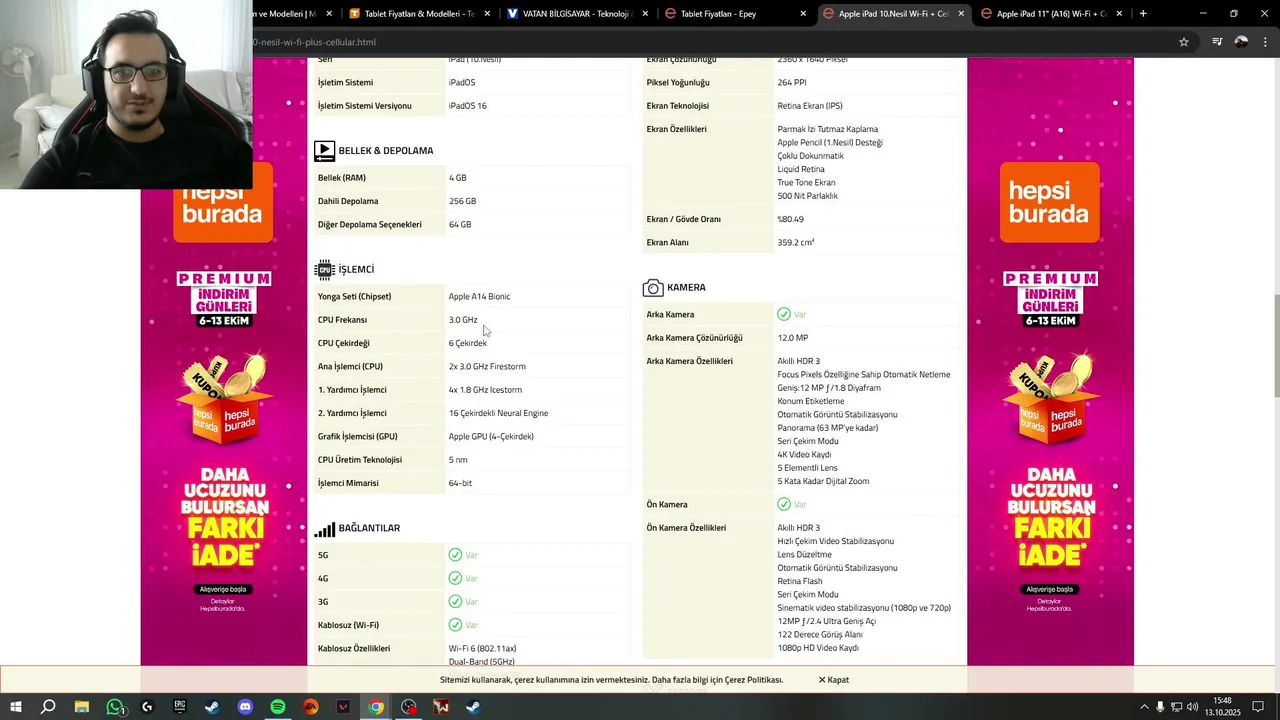The height and width of the screenshot is (720, 1280).
Task: Click the Apple A14 Bionic chipset value
Action: tap(479, 297)
